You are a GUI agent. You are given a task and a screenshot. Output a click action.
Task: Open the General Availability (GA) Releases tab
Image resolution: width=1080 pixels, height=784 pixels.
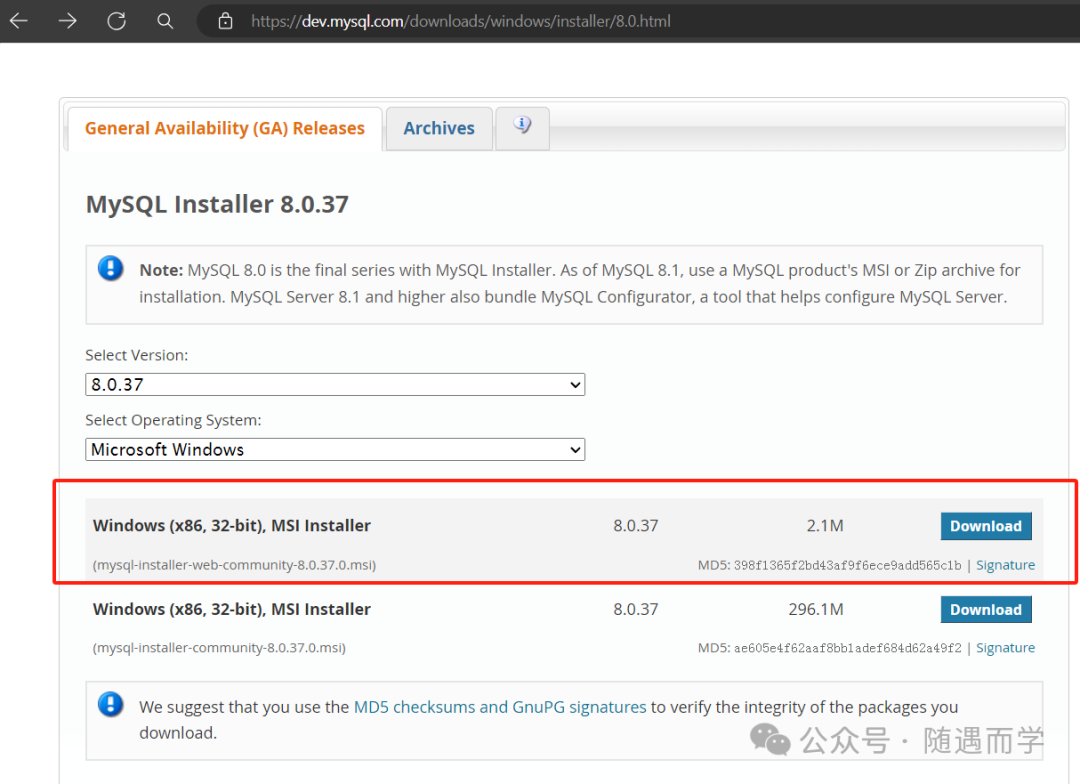225,128
